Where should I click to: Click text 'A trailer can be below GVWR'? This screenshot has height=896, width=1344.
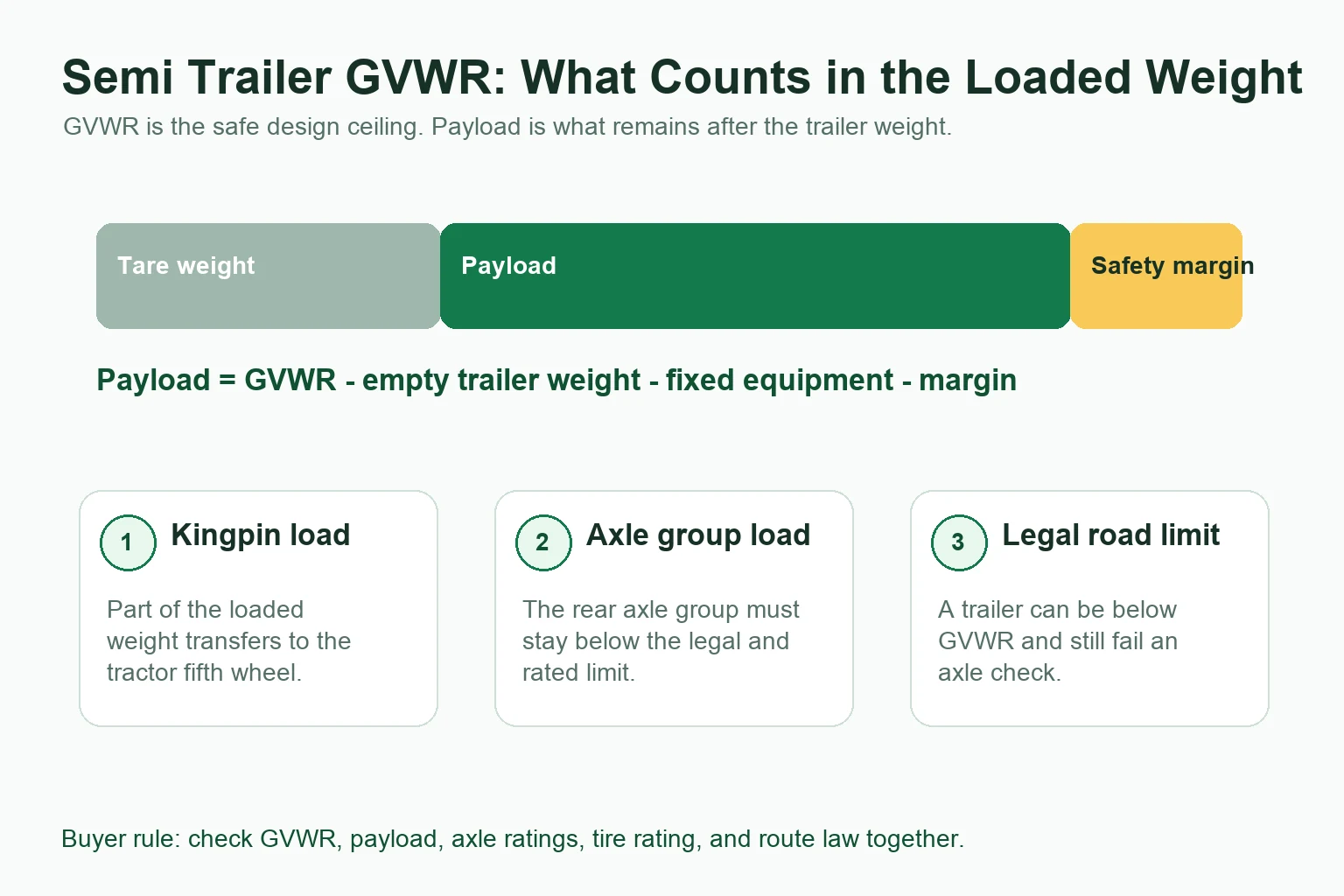[1057, 640]
